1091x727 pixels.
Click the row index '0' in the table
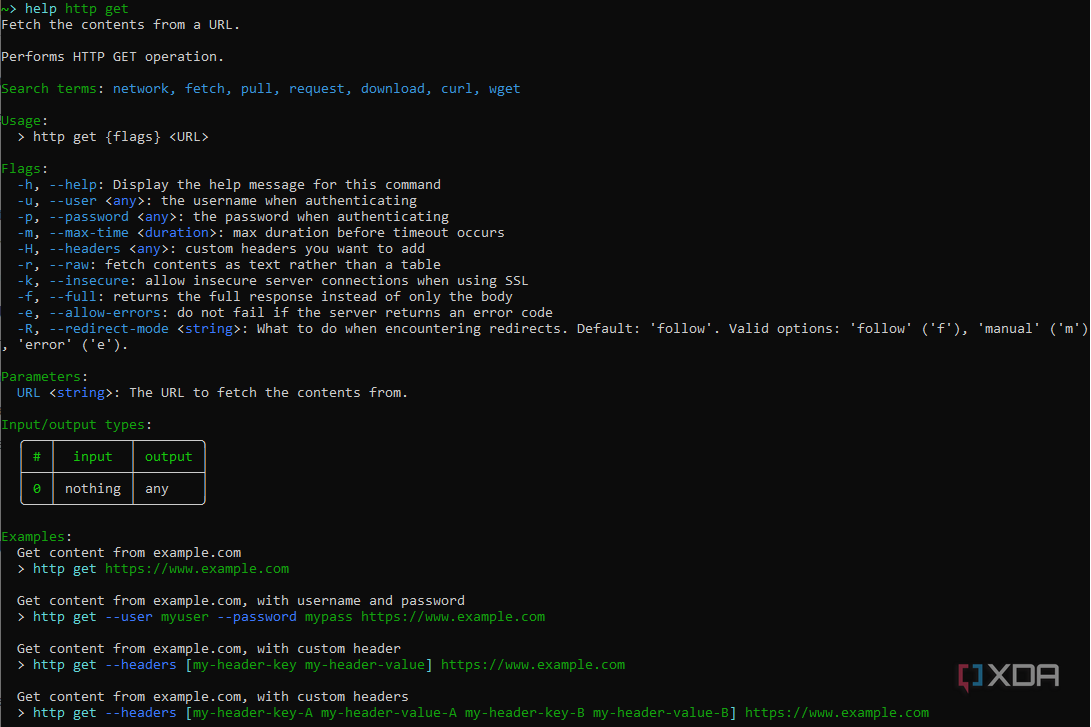[x=37, y=488]
